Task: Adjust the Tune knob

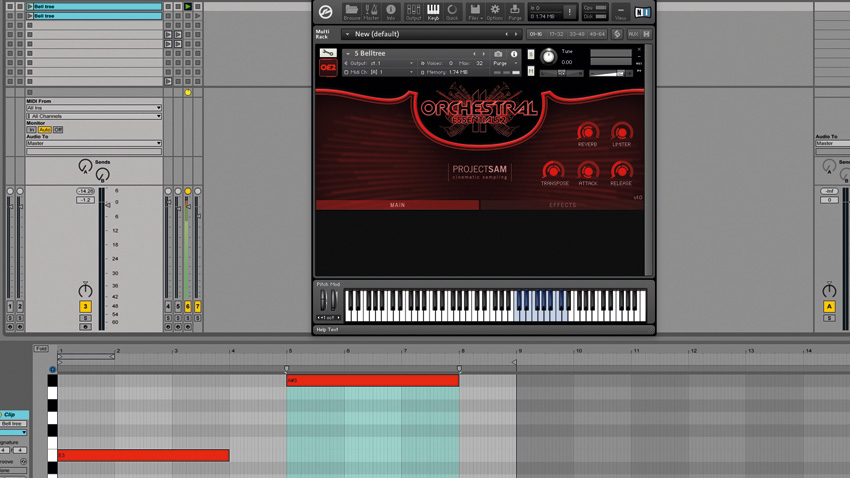Action: pos(549,56)
